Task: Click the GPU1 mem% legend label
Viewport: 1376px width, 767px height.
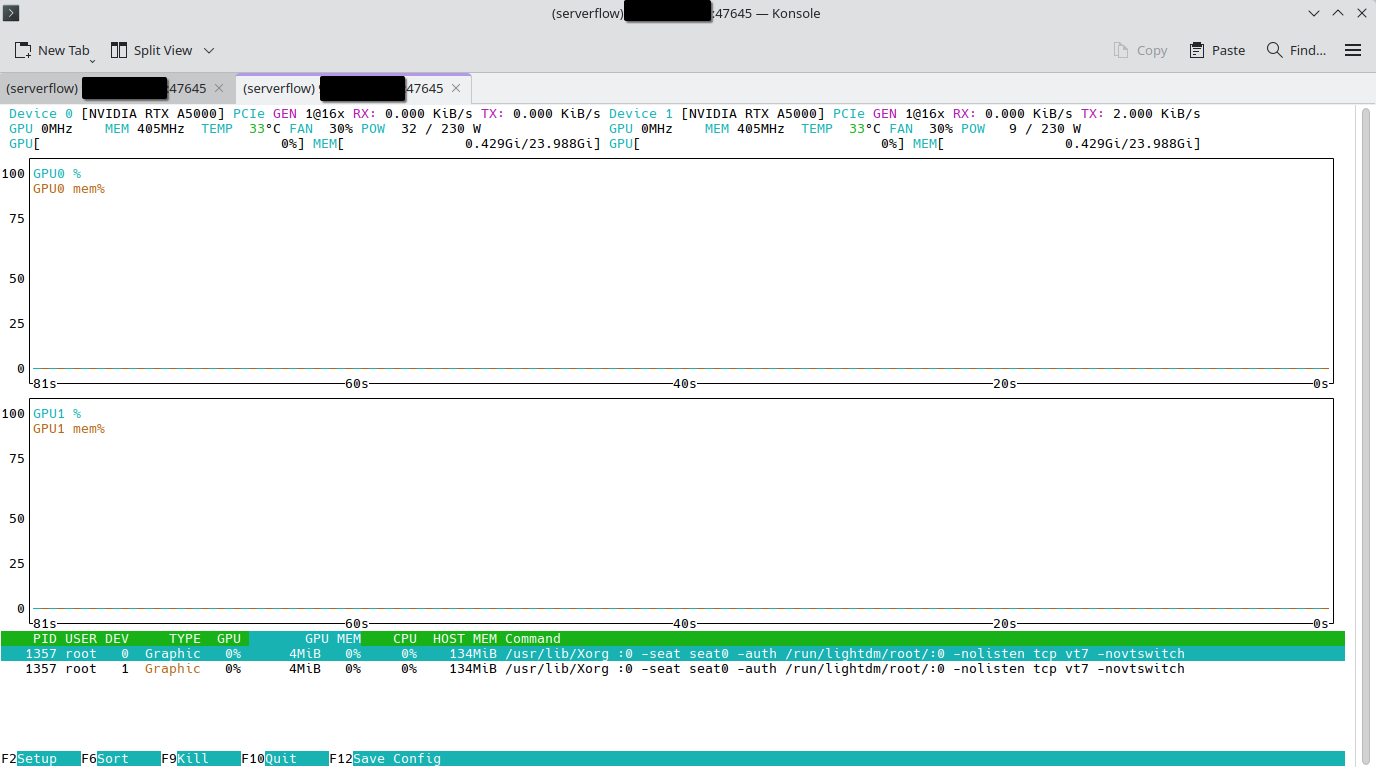Action: pos(69,429)
